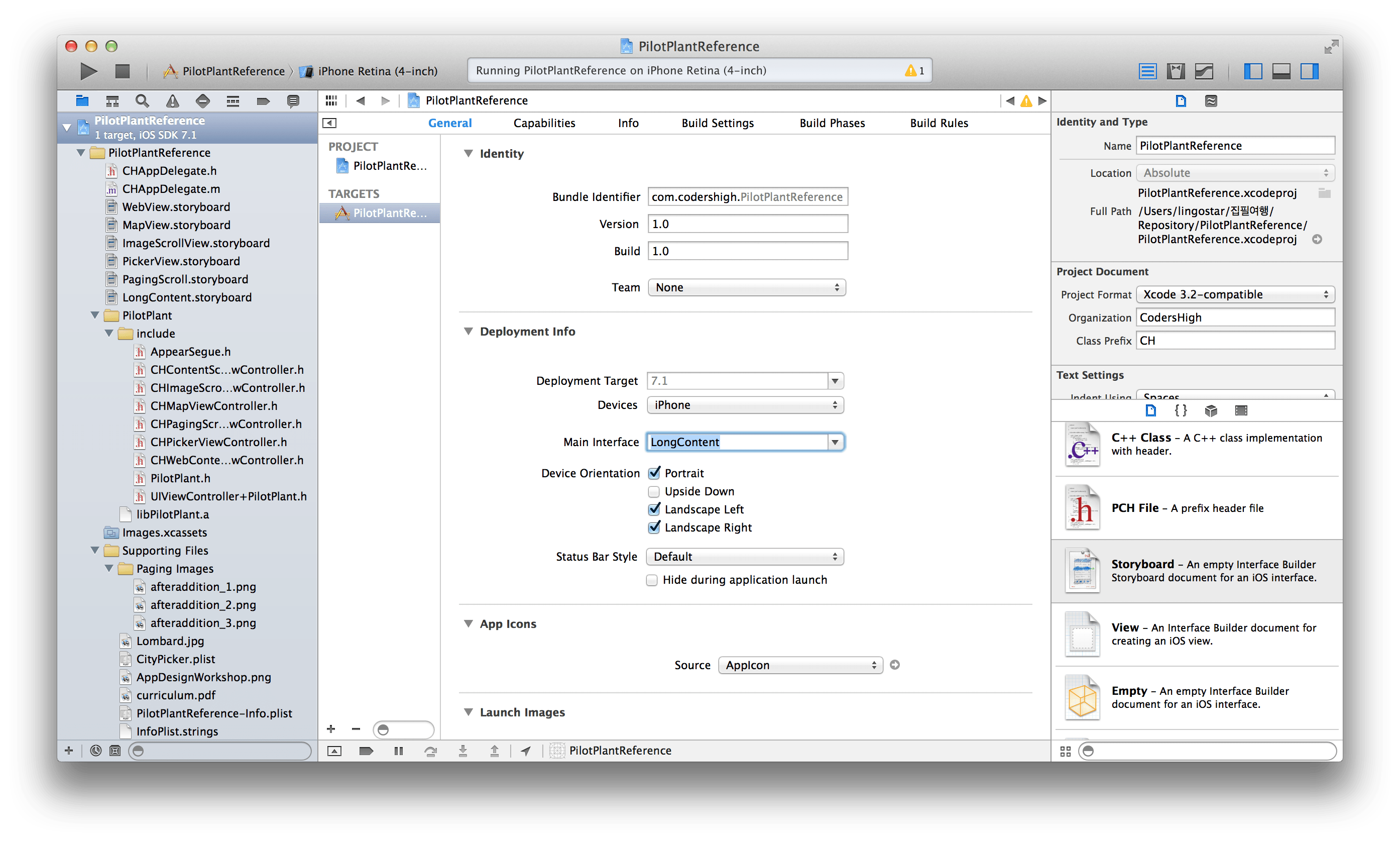Open the related items grid menu
This screenshot has width=1400, height=841.
(x=331, y=100)
